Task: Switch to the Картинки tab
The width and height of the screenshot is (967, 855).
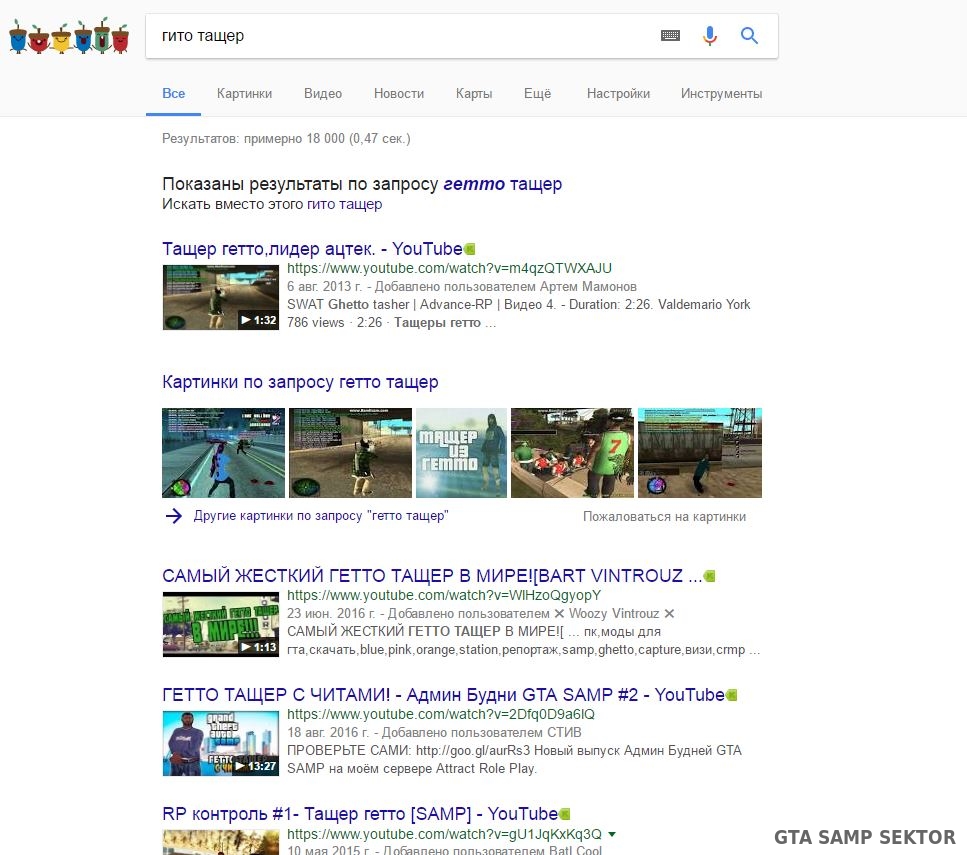Action: [x=244, y=94]
